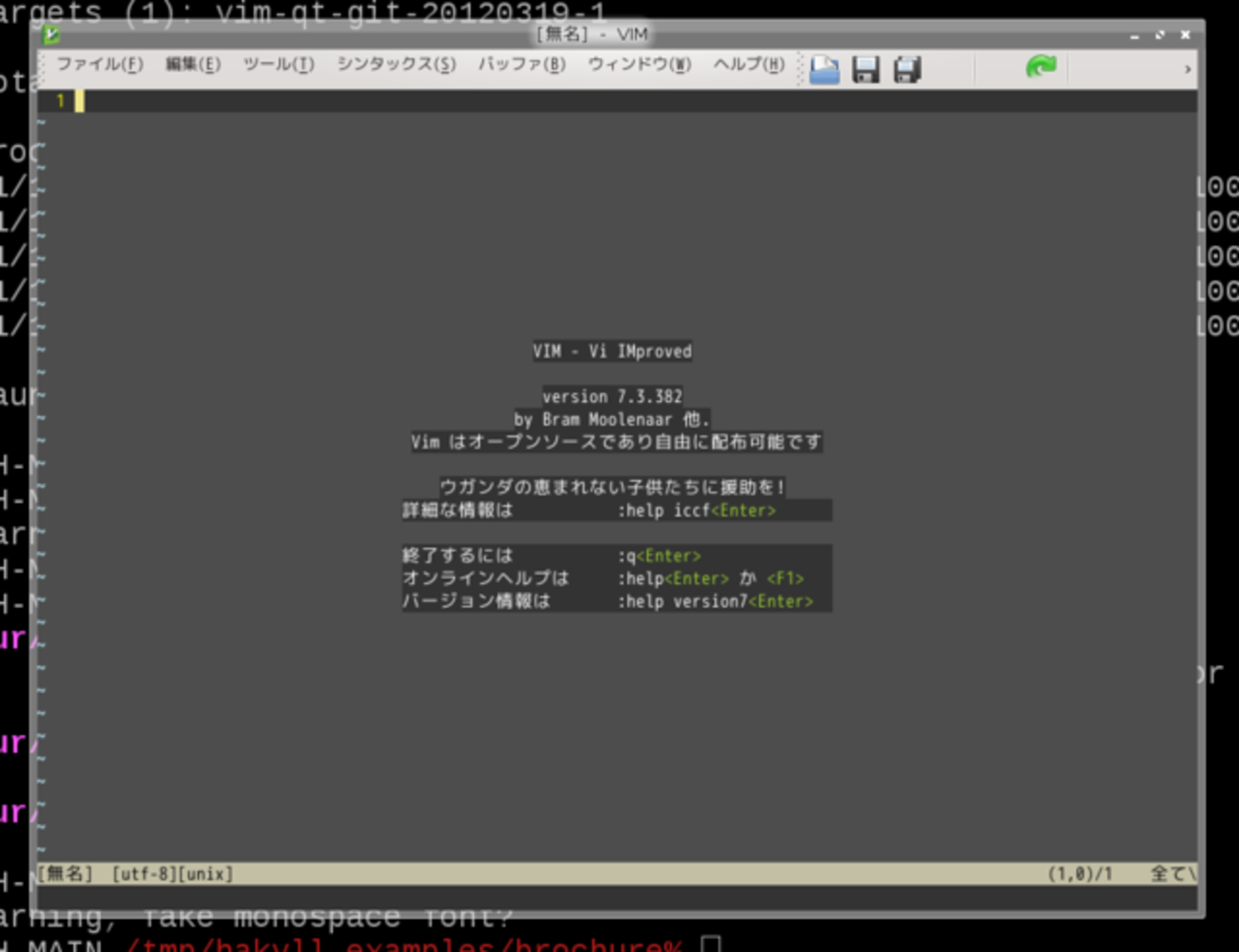Image resolution: width=1239 pixels, height=952 pixels.
Task: Open the シンタックス(S) menu
Action: click(396, 65)
